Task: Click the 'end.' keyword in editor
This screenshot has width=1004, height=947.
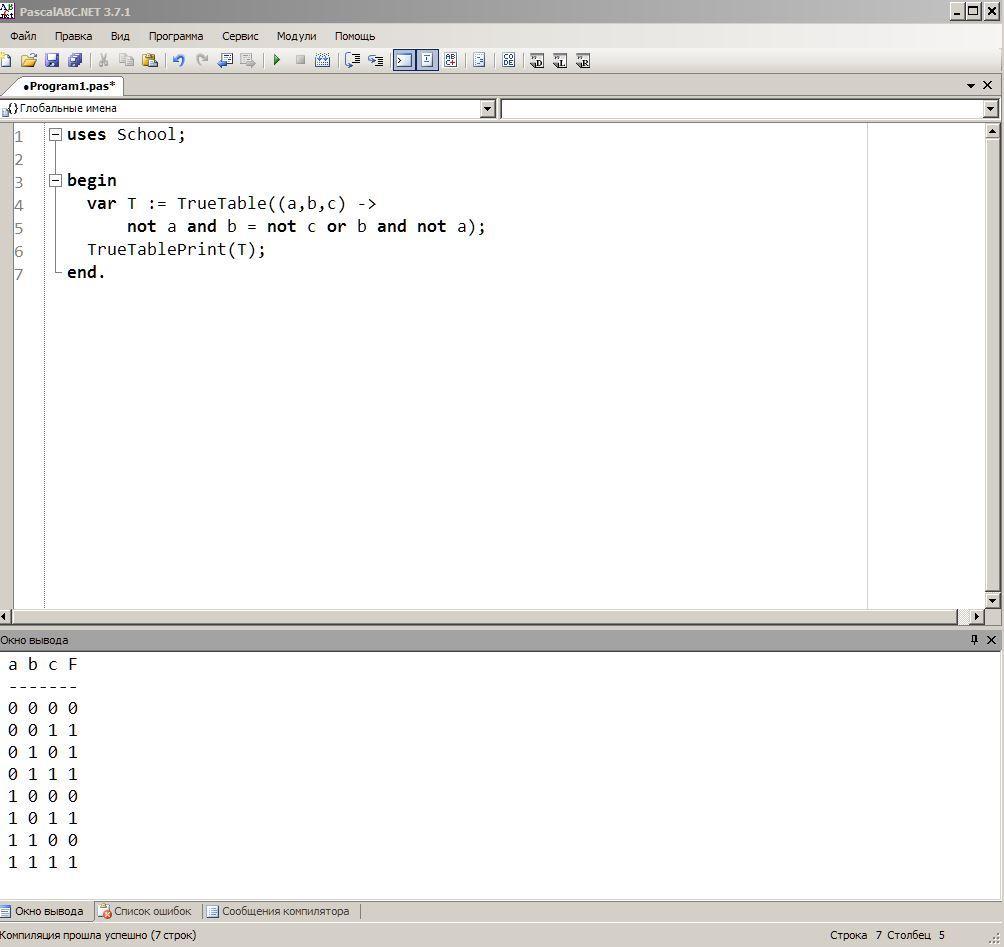Action: tap(86, 273)
